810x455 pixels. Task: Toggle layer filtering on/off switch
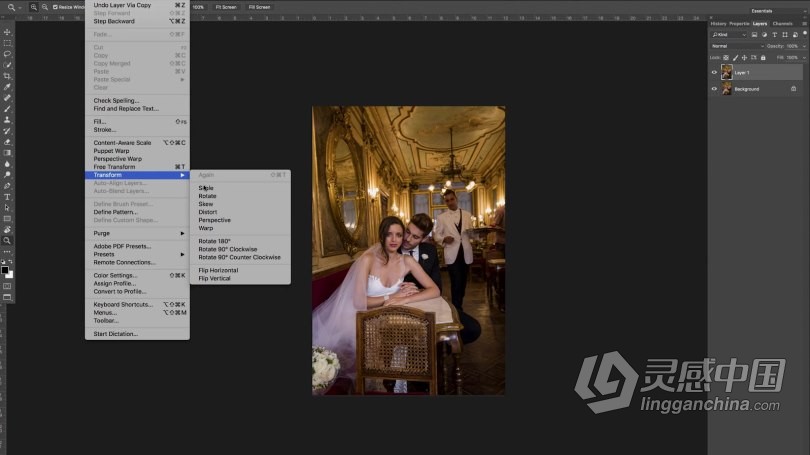pos(805,34)
